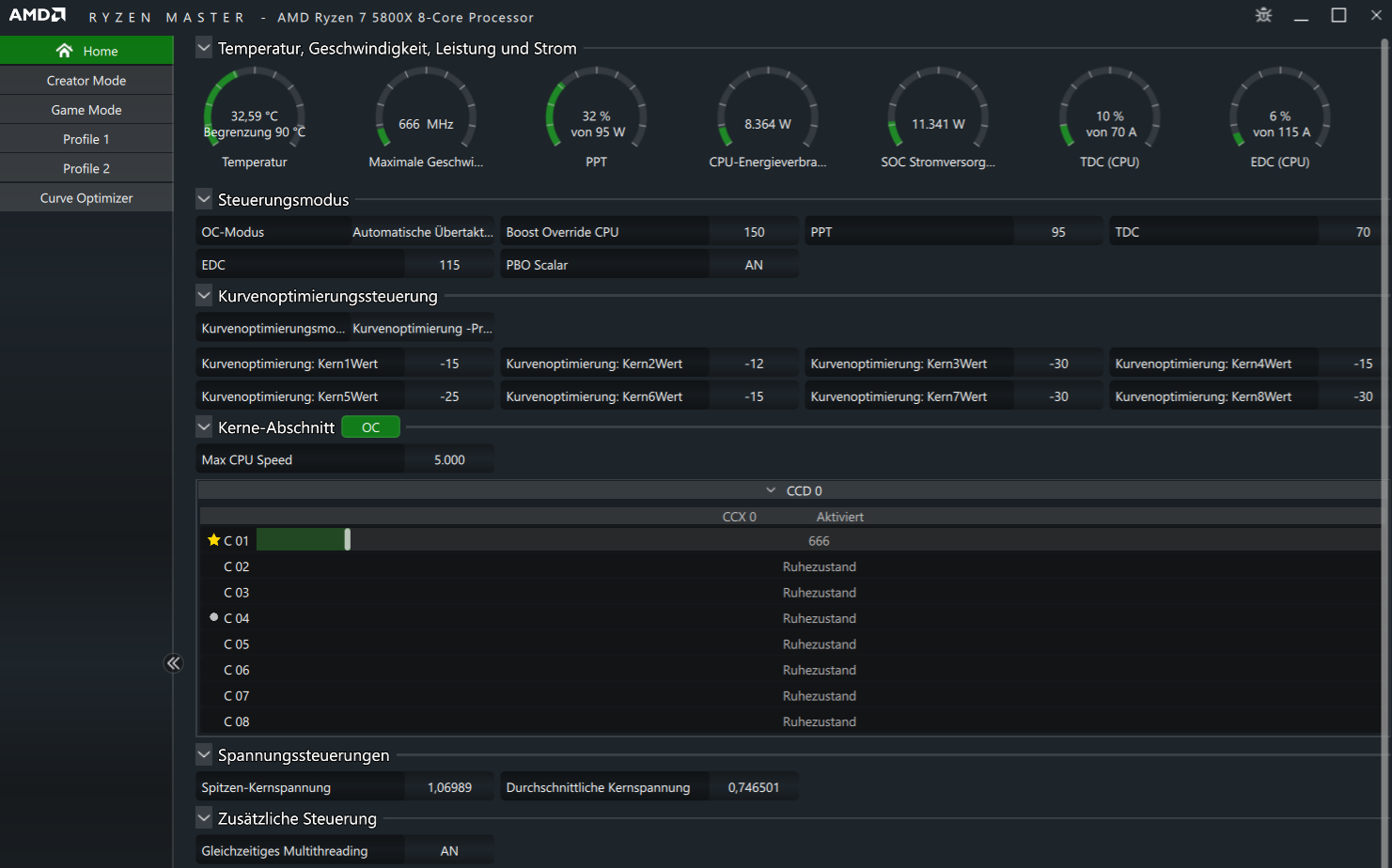Click the PBO Scalar value AN

pos(754,265)
